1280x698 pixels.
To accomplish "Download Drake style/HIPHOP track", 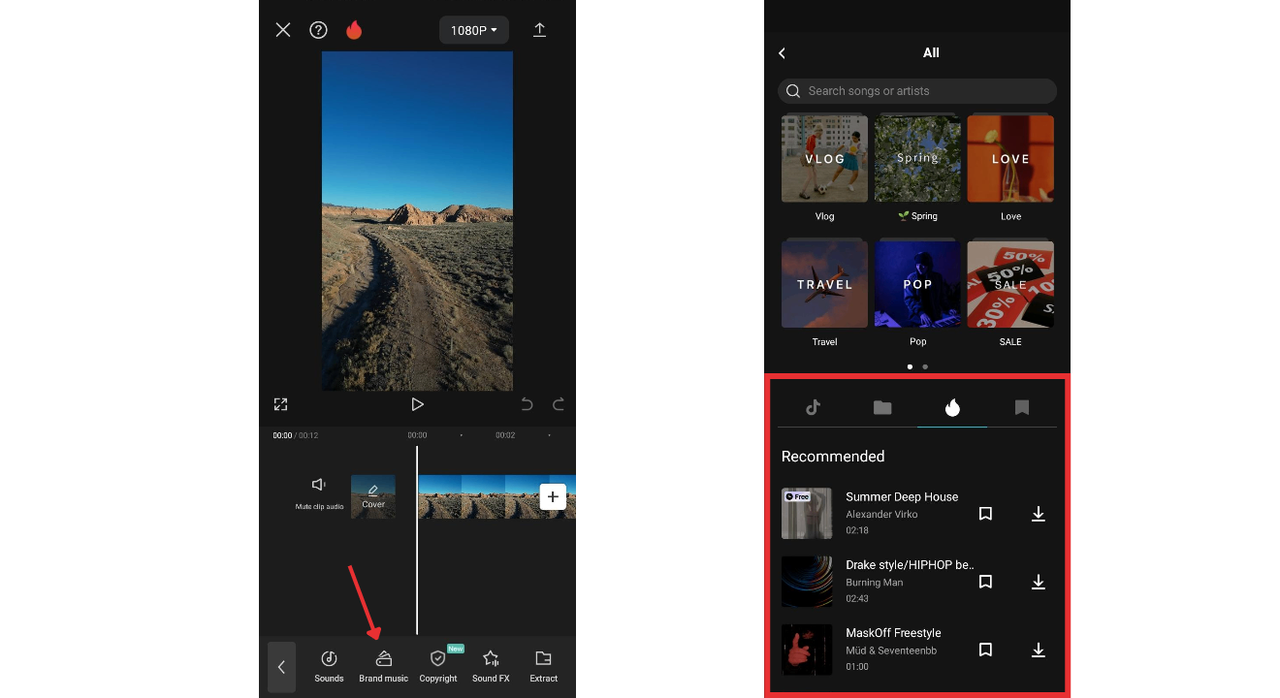I will coord(1038,582).
